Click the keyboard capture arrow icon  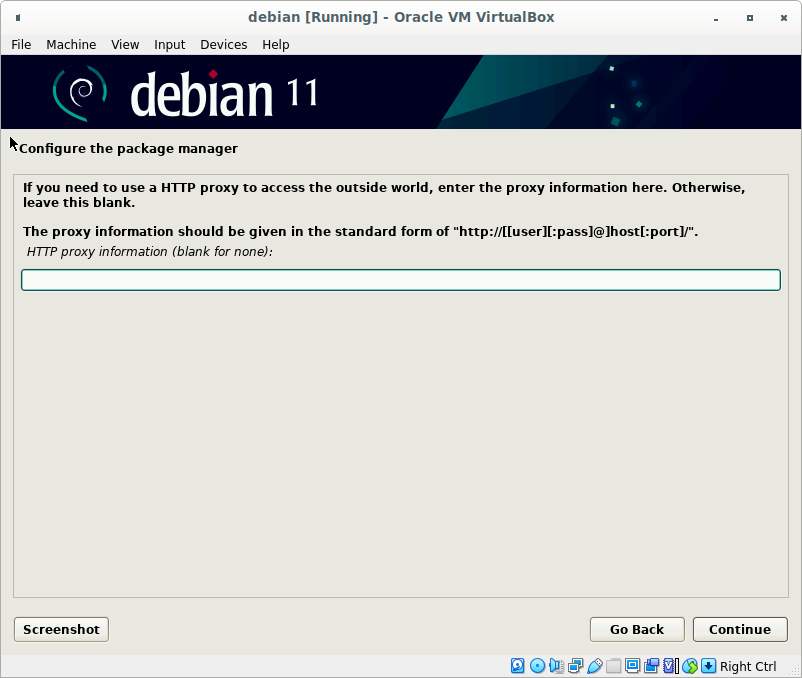[708, 666]
